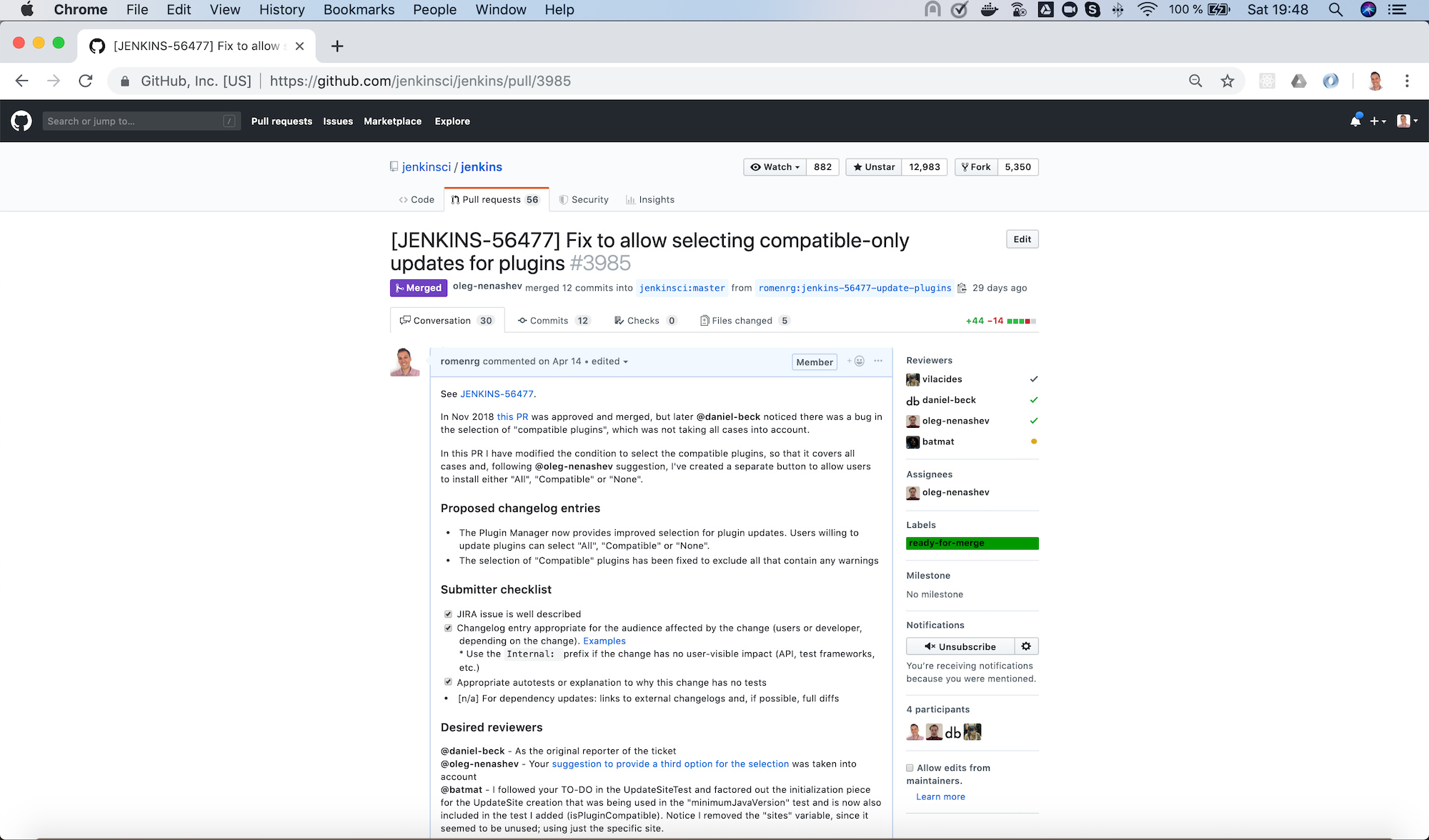The width and height of the screenshot is (1429, 840).
Task: Open the Security tab shield icon
Action: pos(564,199)
